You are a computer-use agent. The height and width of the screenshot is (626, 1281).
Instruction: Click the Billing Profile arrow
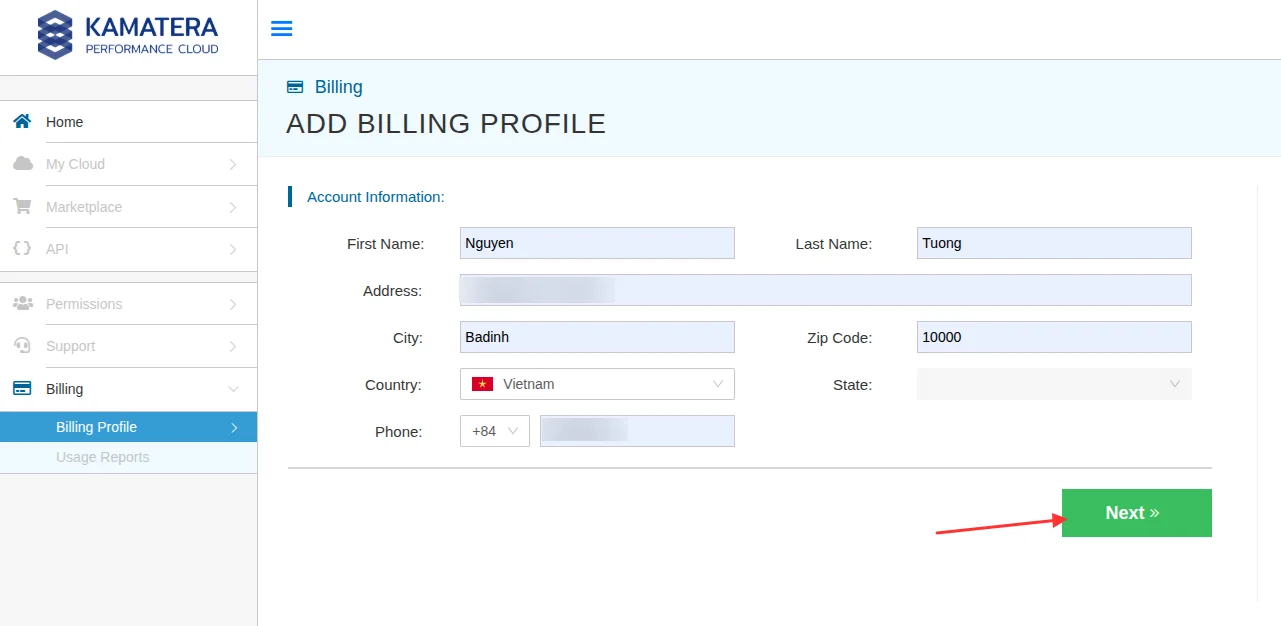pos(234,427)
